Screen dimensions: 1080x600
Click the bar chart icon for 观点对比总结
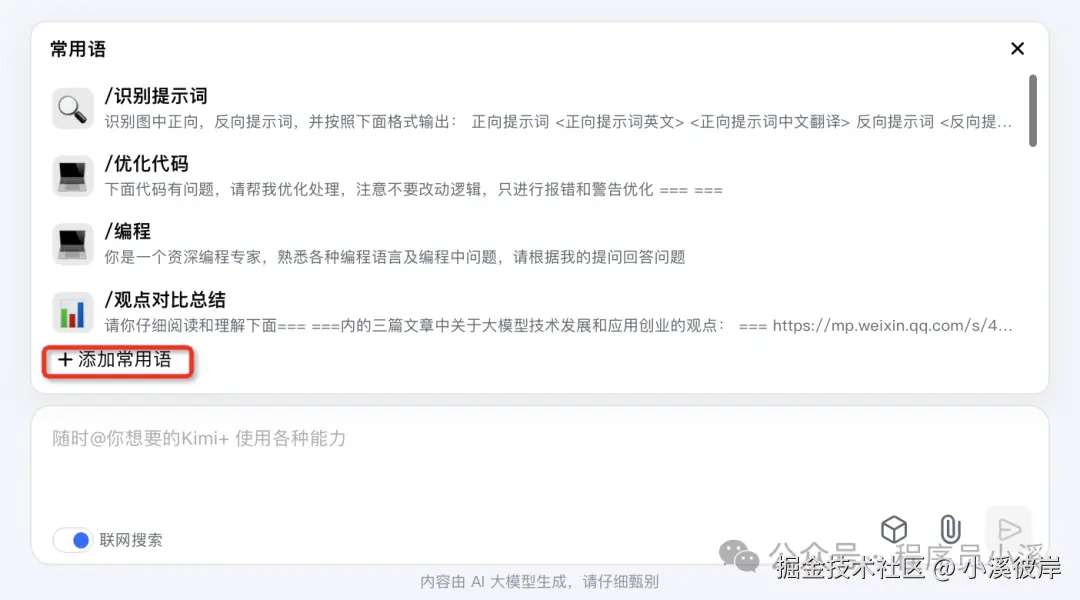tap(72, 312)
